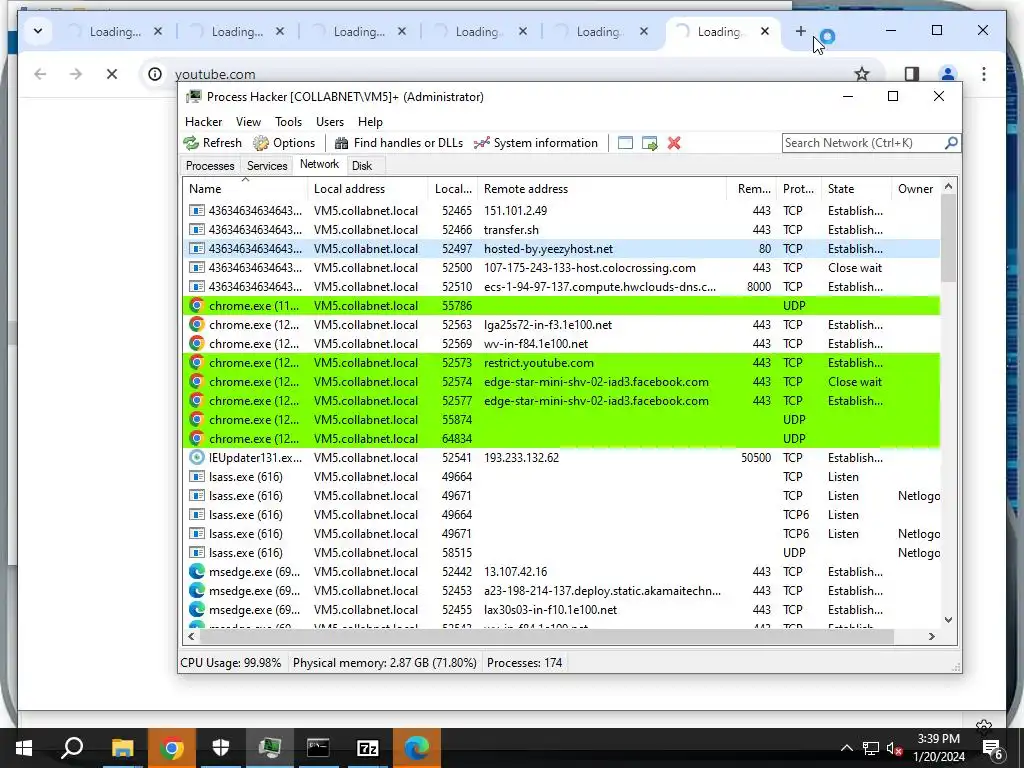Select the hwclouds-dns connection on port 8000
The image size is (1024, 768).
pyautogui.click(x=562, y=287)
